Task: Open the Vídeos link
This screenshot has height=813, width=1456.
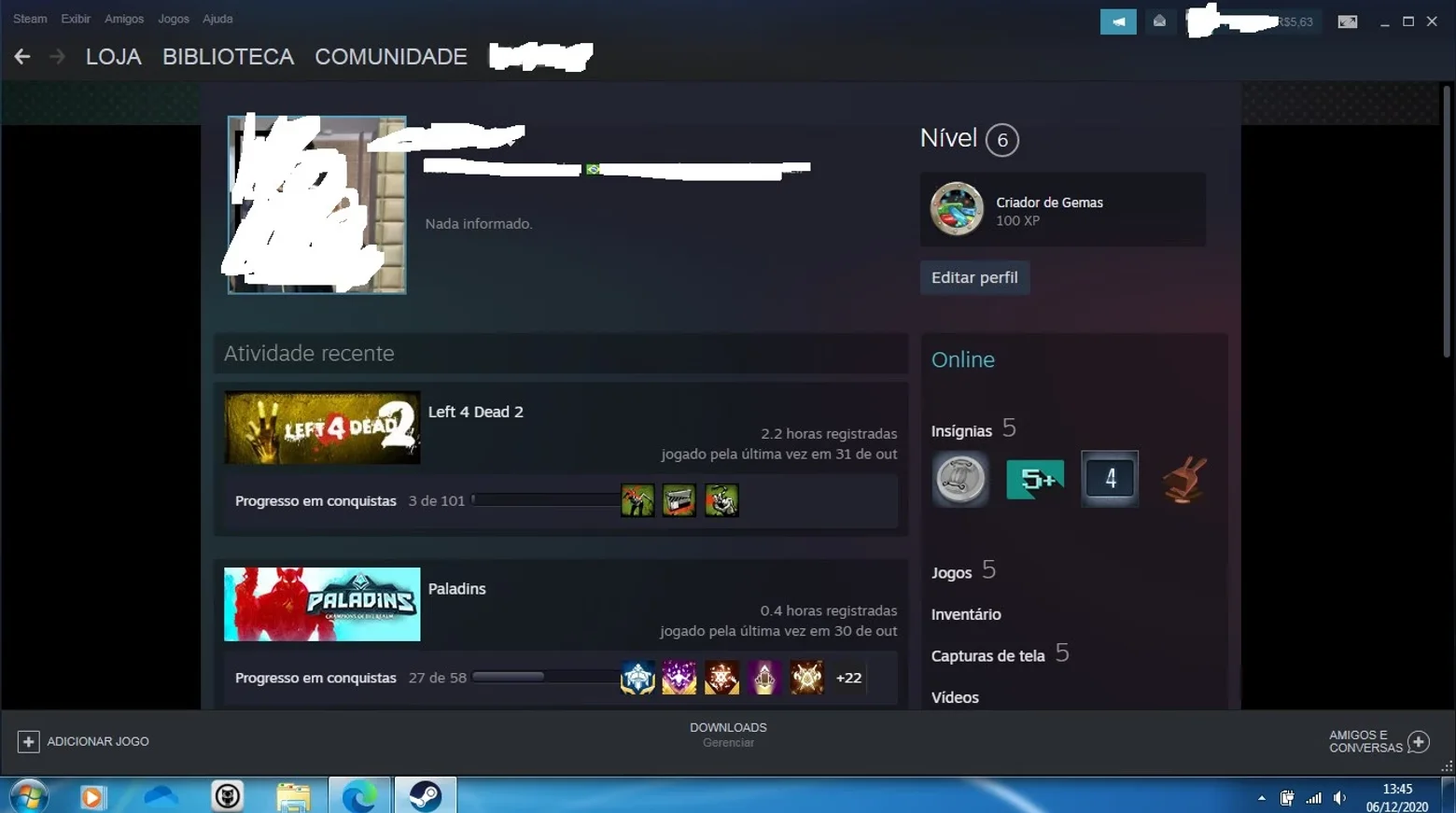Action: tap(955, 697)
